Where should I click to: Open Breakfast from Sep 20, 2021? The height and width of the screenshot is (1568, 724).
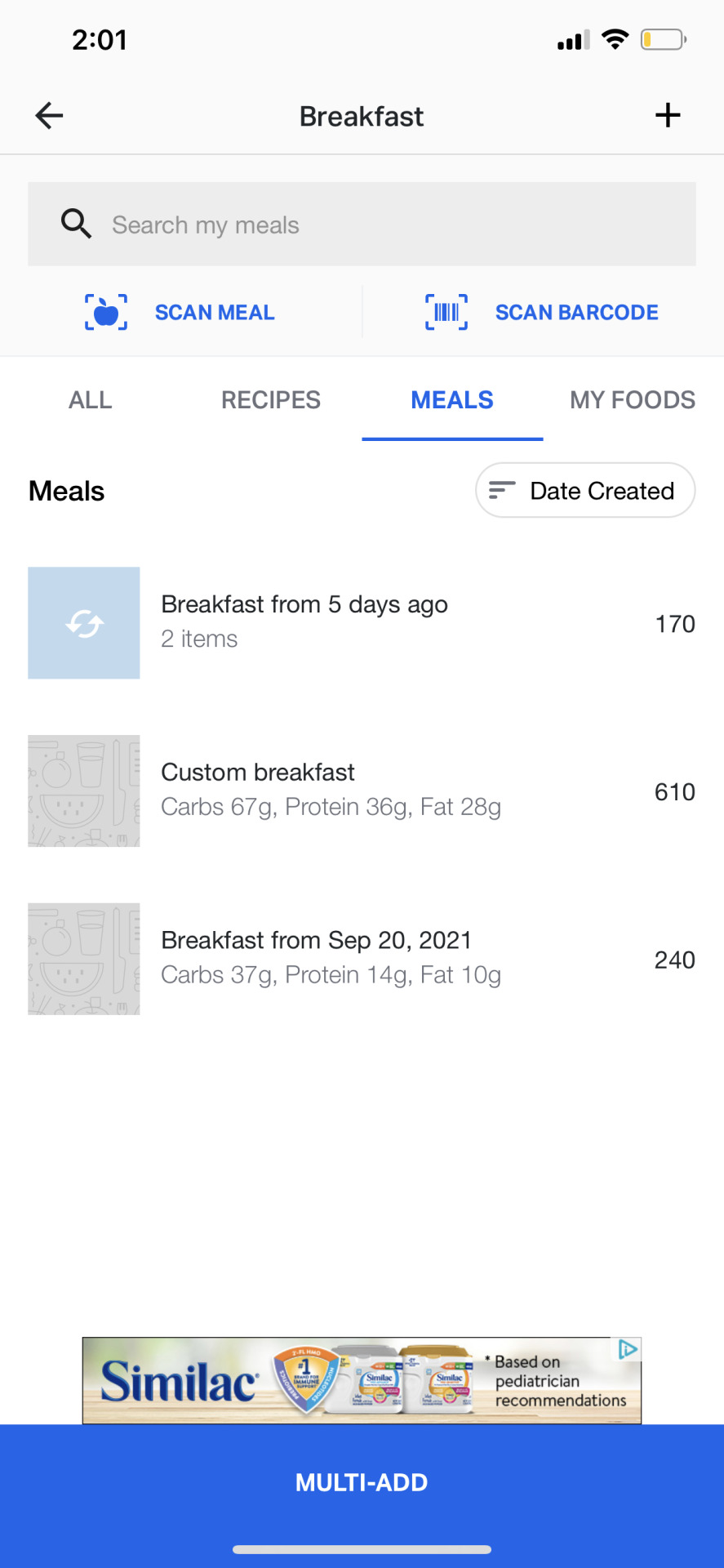331,958
